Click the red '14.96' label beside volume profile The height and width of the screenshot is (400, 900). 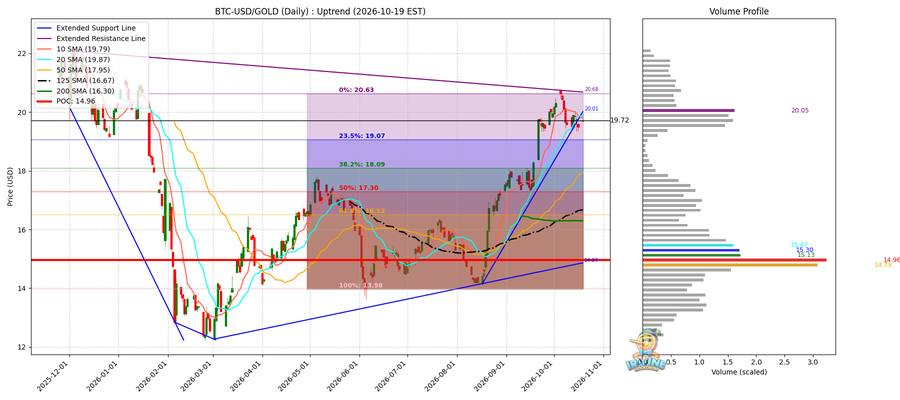click(x=891, y=259)
